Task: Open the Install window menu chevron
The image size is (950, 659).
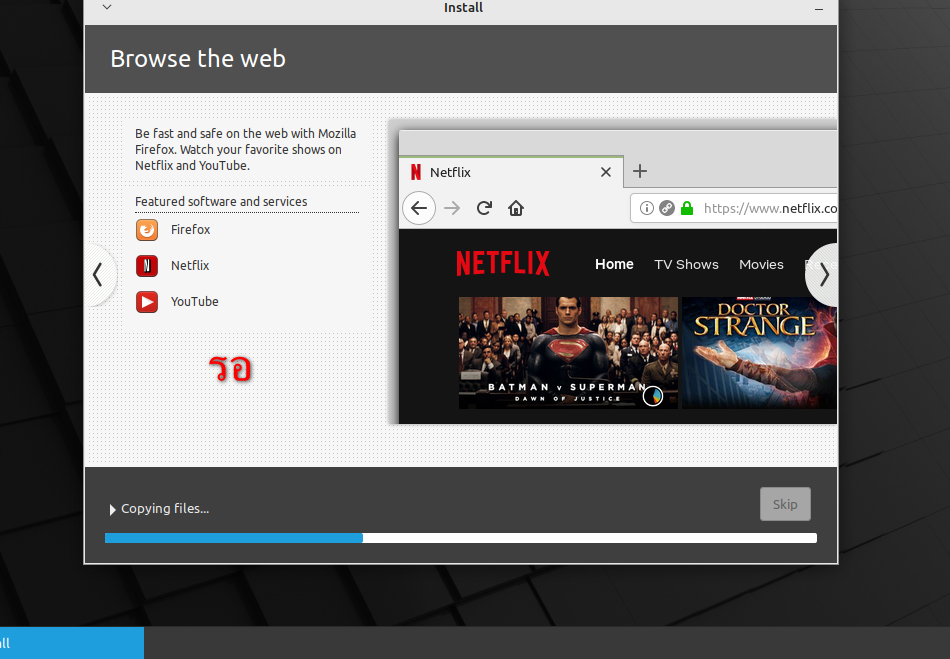Action: click(107, 7)
